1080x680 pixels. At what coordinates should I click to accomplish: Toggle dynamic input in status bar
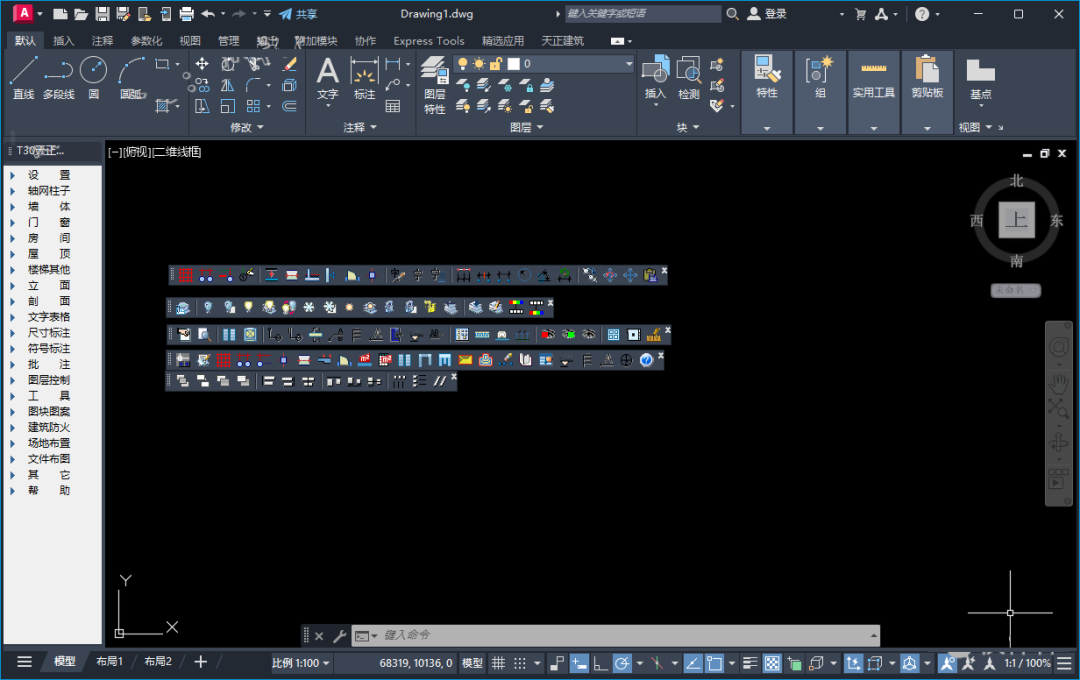(x=579, y=663)
